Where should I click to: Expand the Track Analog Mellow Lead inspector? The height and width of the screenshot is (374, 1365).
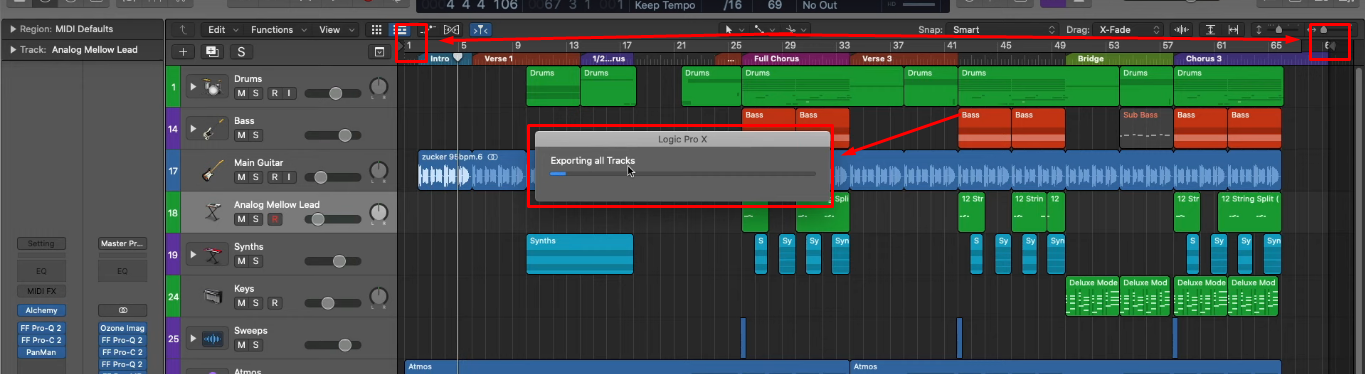(12, 49)
